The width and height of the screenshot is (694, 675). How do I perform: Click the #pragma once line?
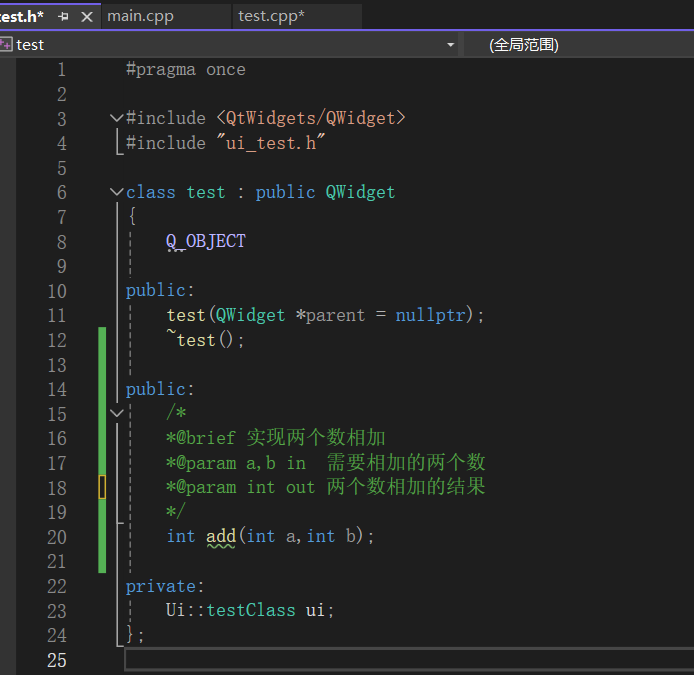tap(185, 69)
